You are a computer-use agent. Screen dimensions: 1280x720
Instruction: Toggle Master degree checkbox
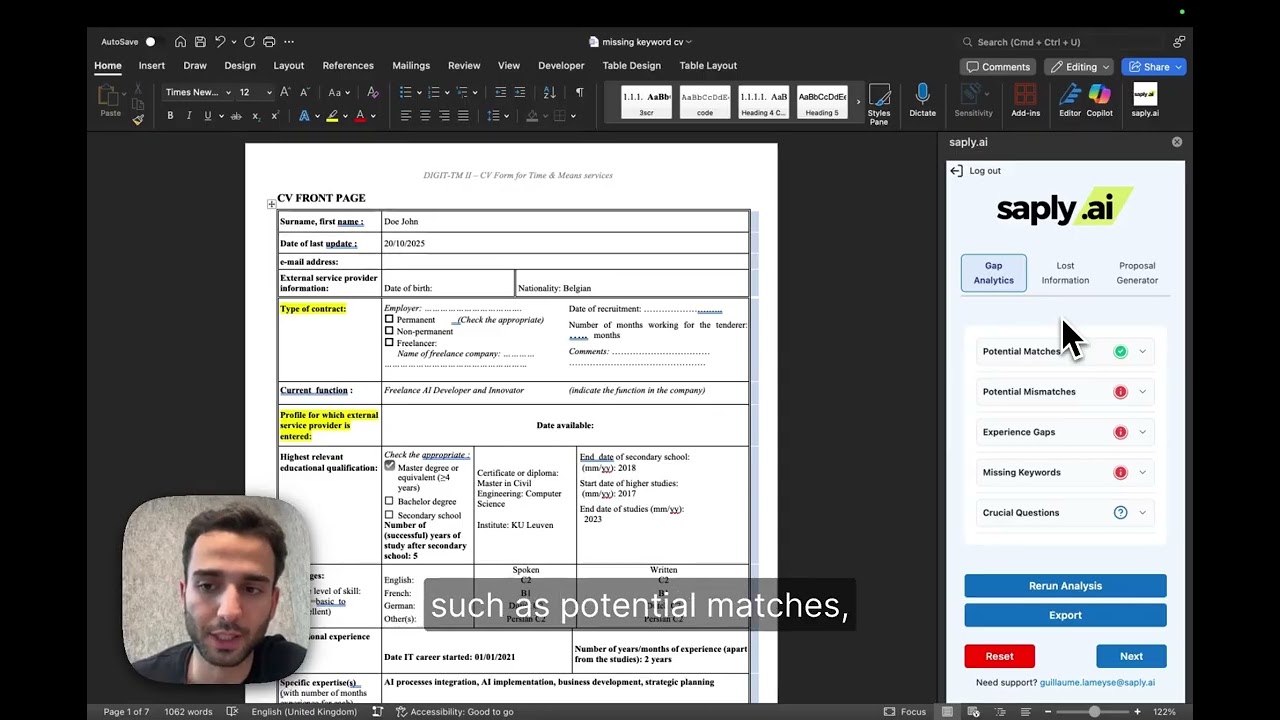pyautogui.click(x=390, y=466)
